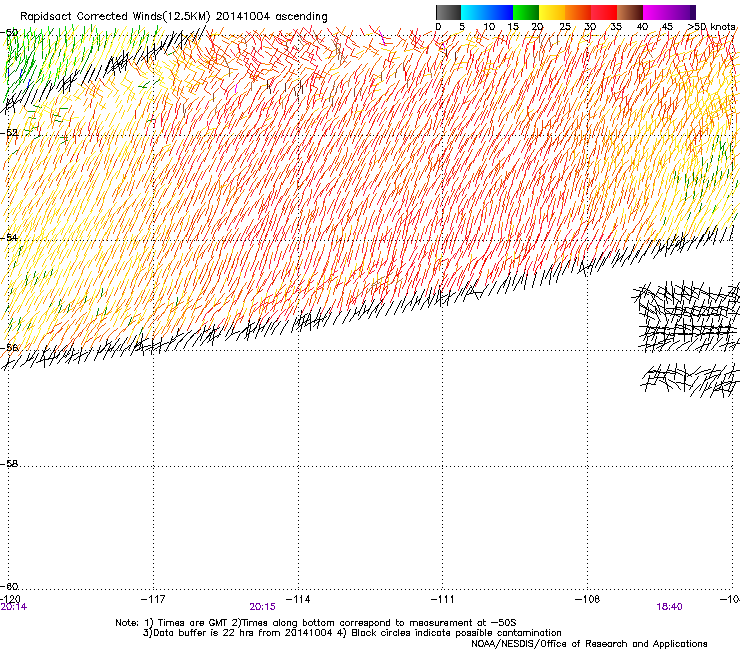This screenshot has width=740, height=650.
Task: Click the magenta 40-45 knots color swatch
Action: click(x=656, y=12)
